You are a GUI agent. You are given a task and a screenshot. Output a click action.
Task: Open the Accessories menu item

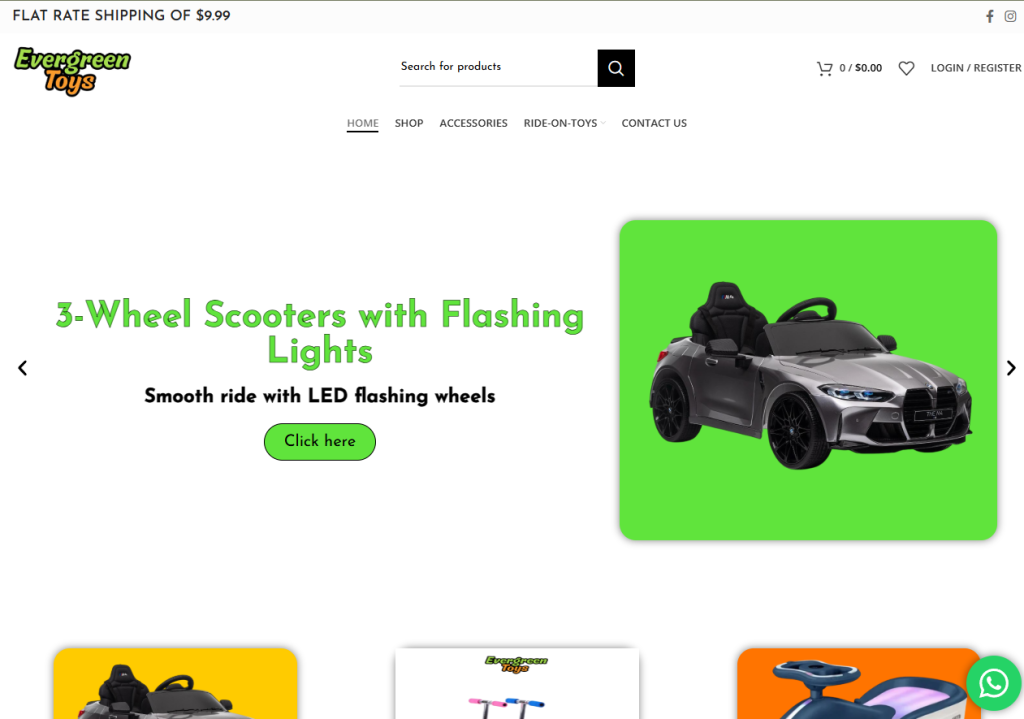coord(473,123)
